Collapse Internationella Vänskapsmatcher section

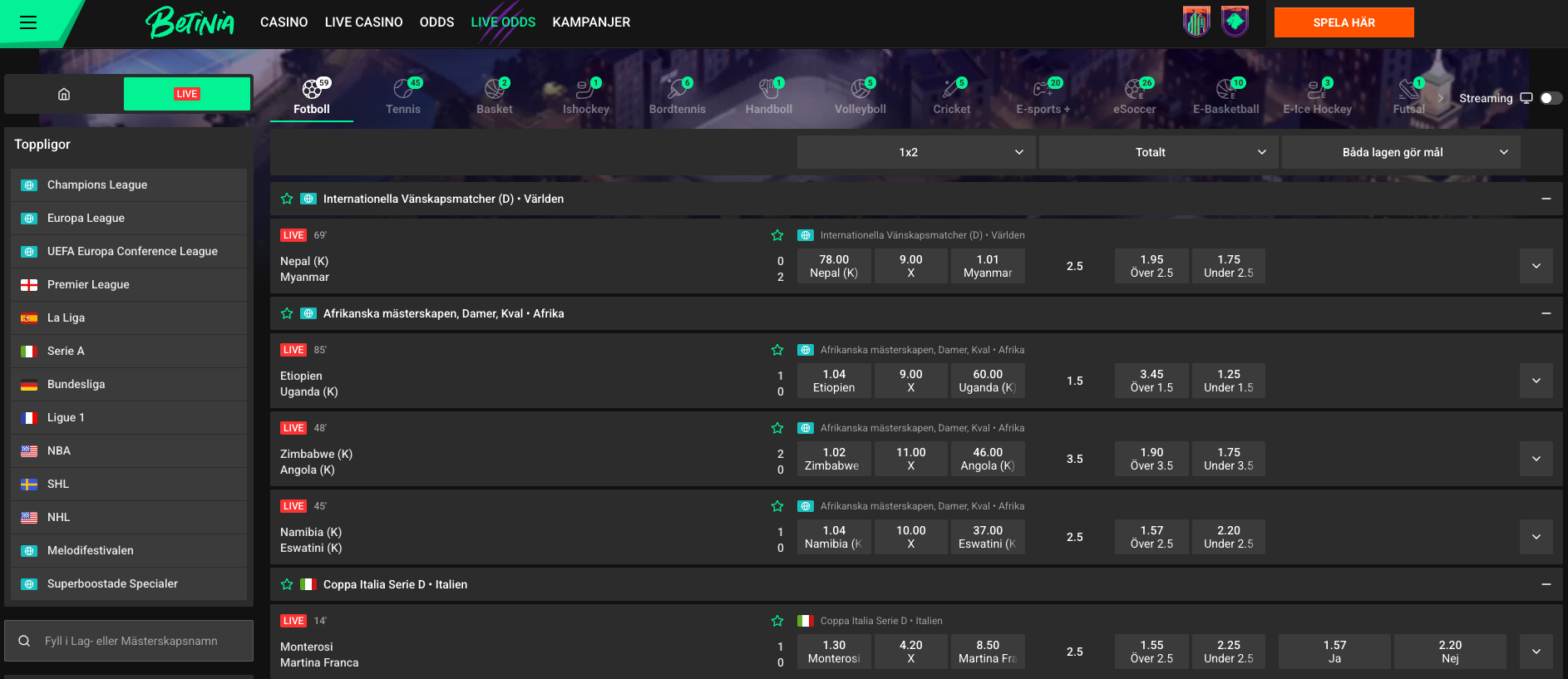click(1546, 199)
